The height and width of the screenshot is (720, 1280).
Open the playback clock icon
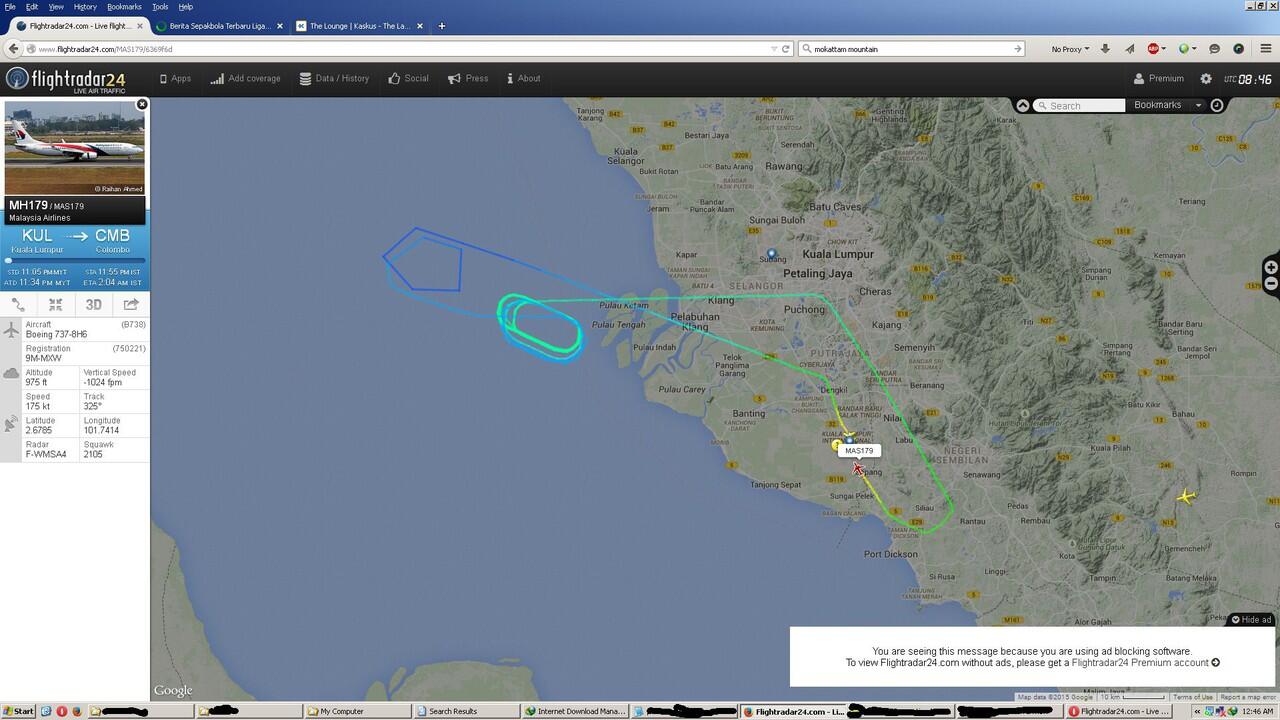click(1217, 105)
